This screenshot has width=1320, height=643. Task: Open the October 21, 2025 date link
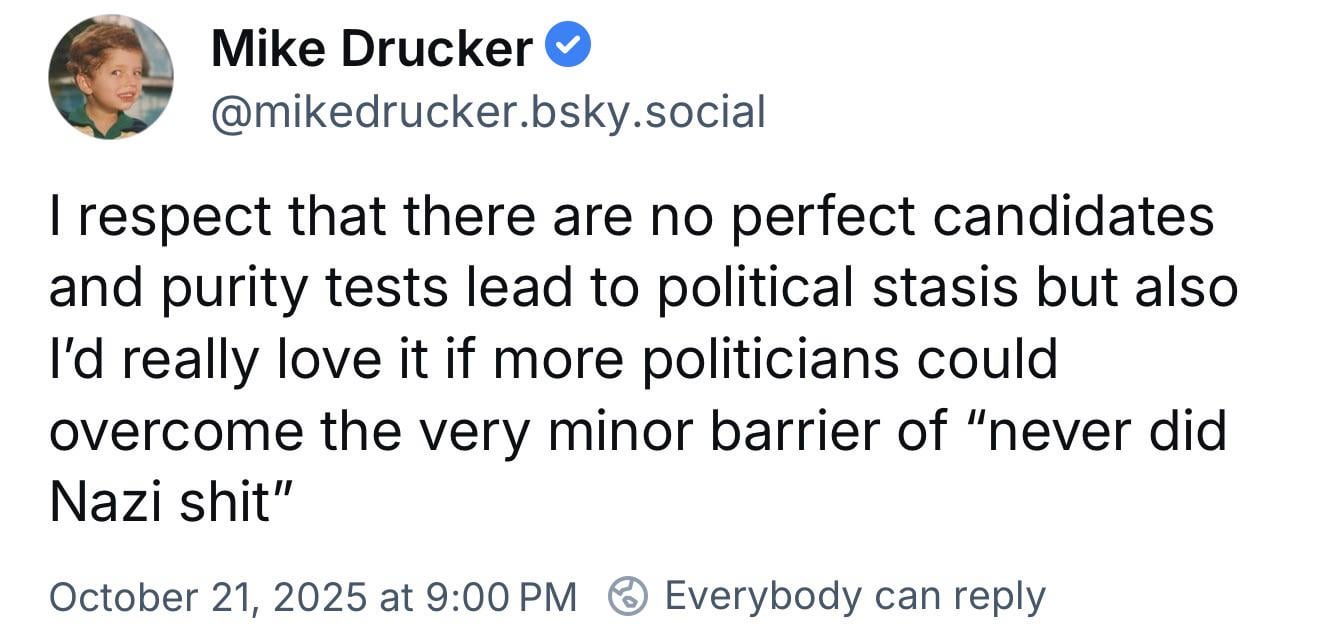coord(207,597)
